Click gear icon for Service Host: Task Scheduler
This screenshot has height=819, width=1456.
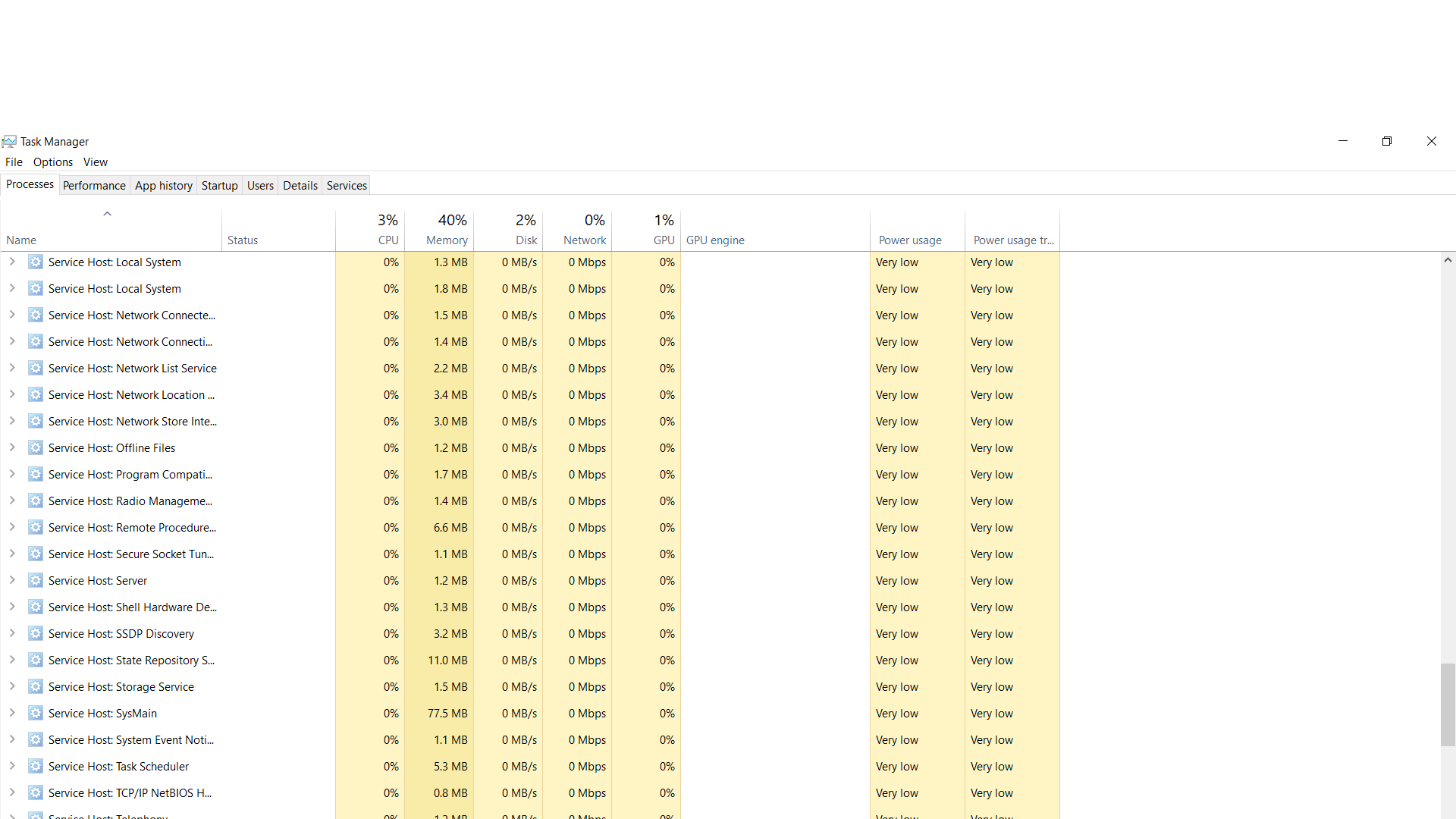pos(36,767)
